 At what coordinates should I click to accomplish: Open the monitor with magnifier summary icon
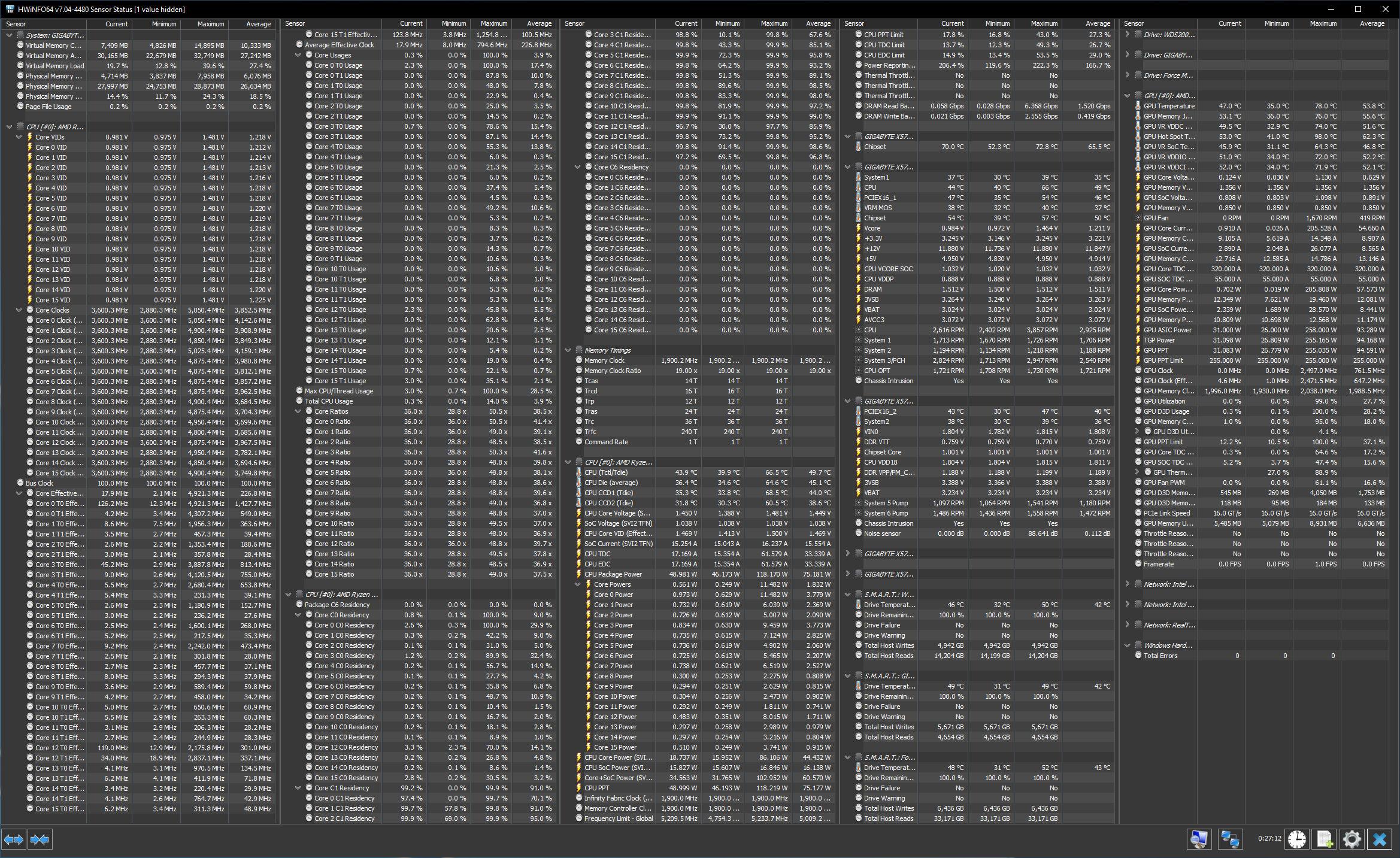coord(1199,839)
